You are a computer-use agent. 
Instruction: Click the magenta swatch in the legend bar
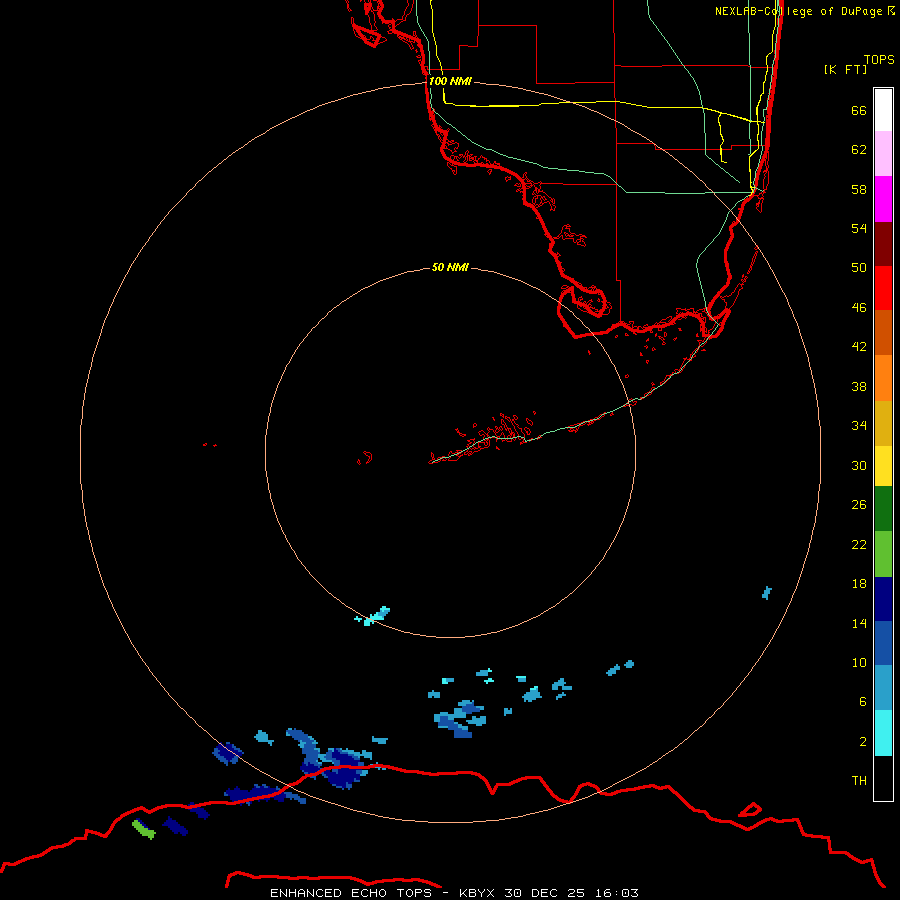coord(883,199)
